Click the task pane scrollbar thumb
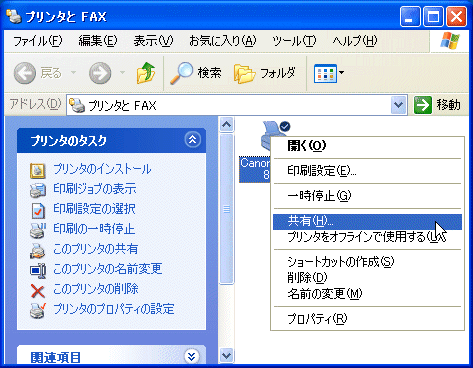This screenshot has height=368, width=473. [x=227, y=209]
